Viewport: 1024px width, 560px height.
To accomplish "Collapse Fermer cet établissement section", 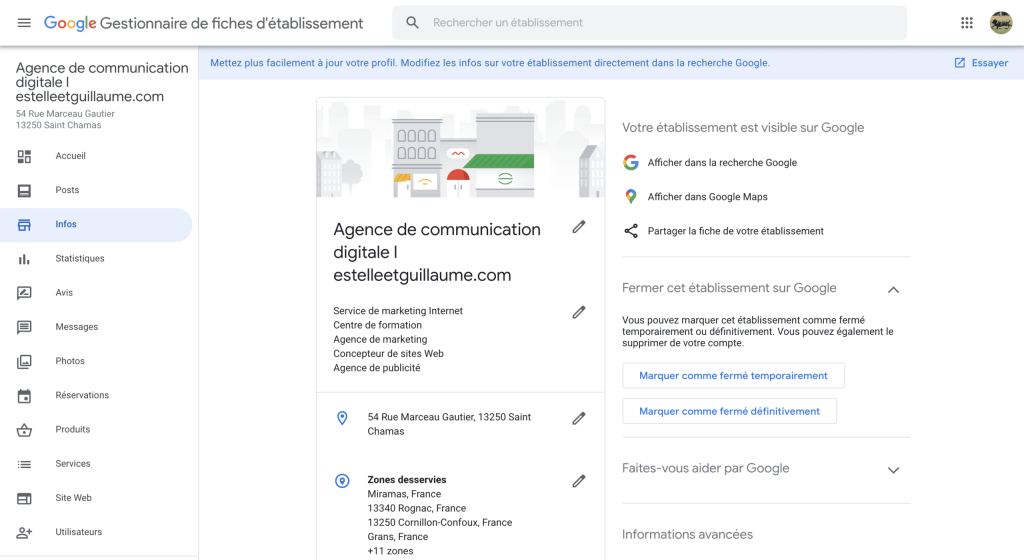I will [893, 290].
